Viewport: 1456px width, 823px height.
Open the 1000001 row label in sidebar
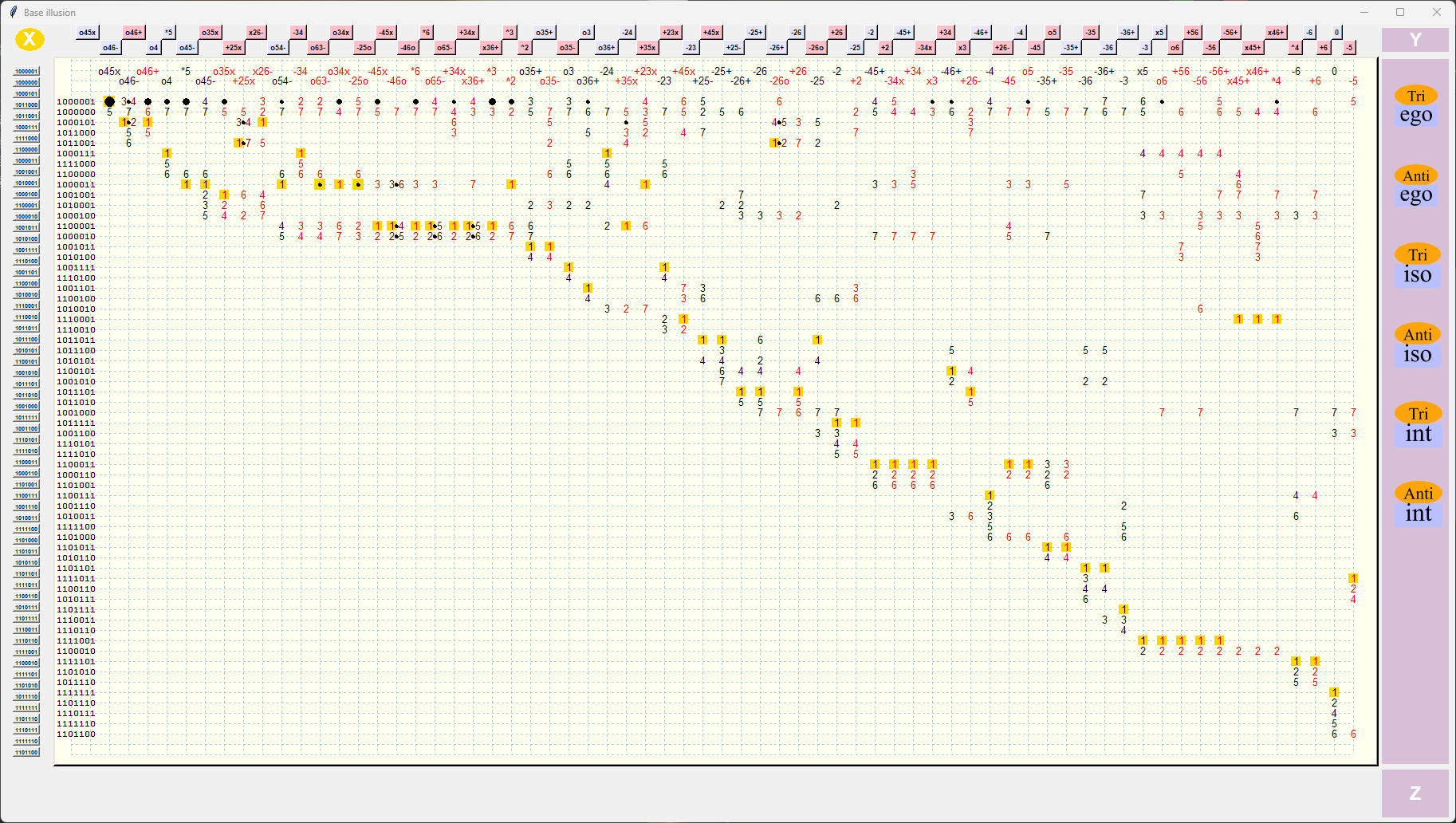(27, 71)
